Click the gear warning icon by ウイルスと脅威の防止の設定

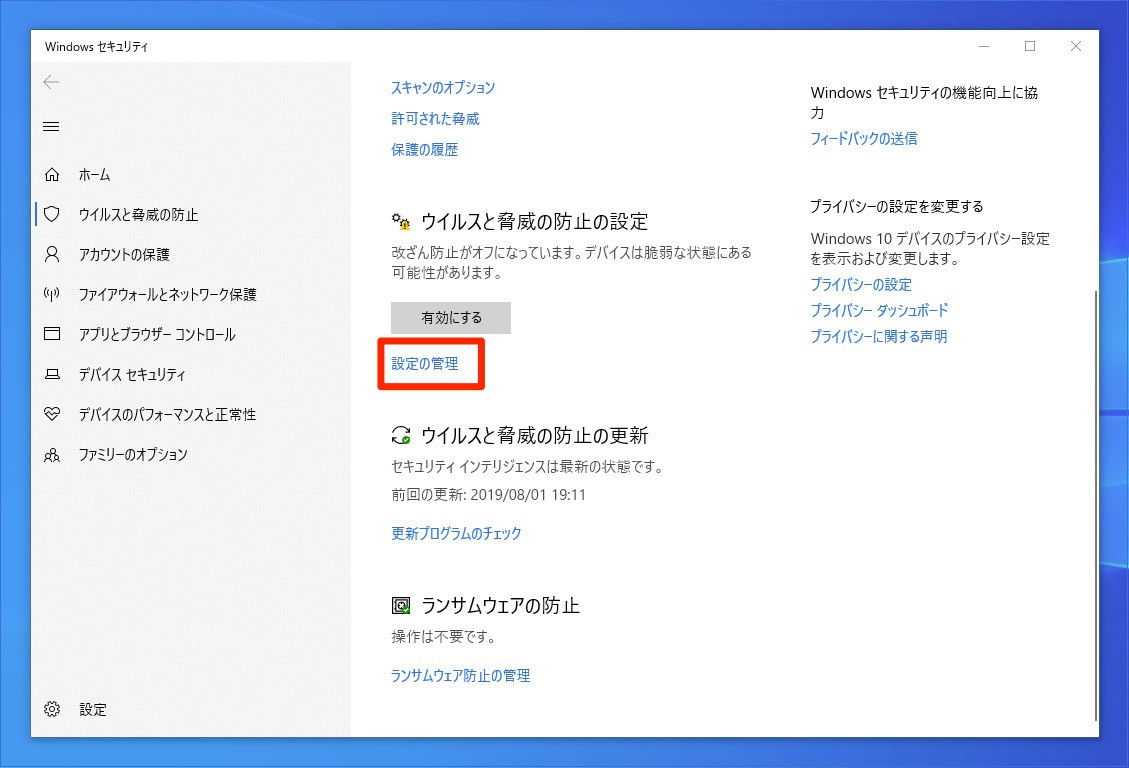(x=401, y=221)
